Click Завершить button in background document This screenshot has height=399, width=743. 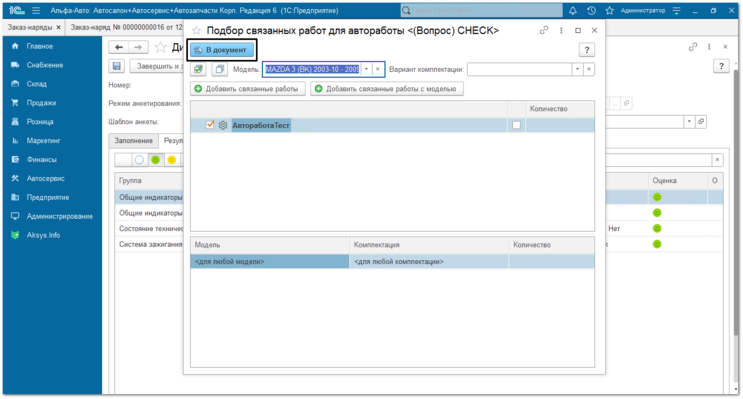coord(157,66)
